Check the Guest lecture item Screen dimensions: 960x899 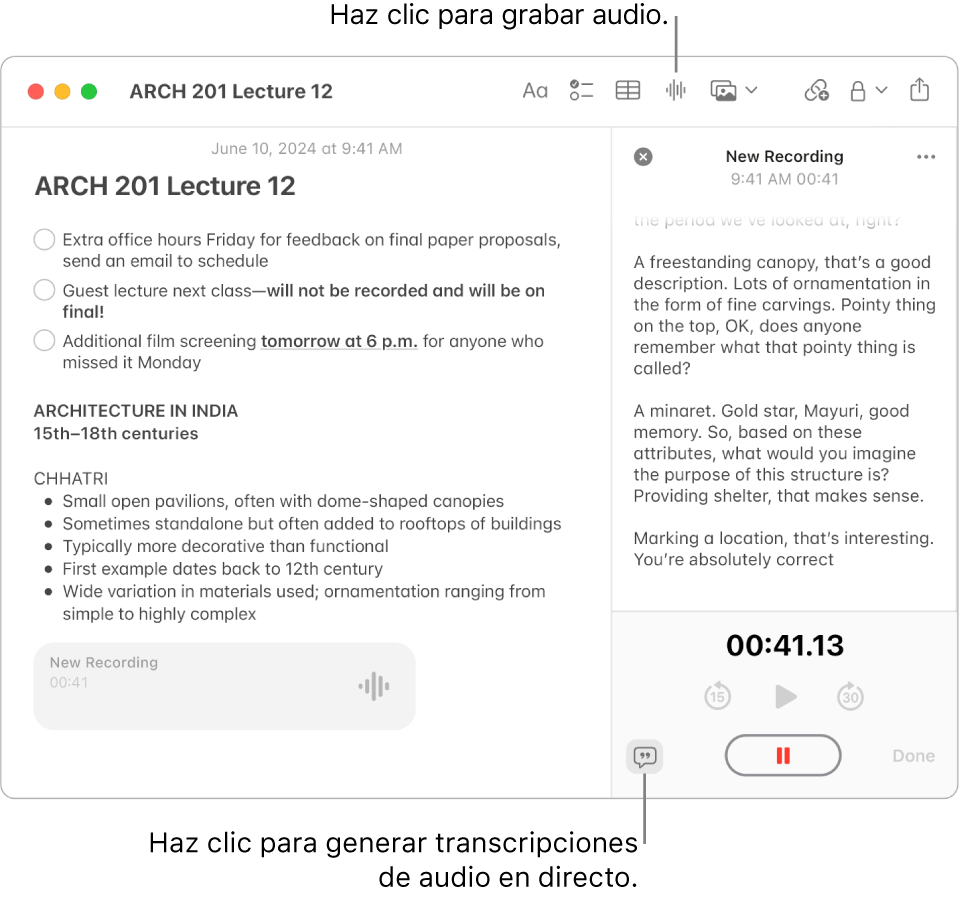click(44, 290)
